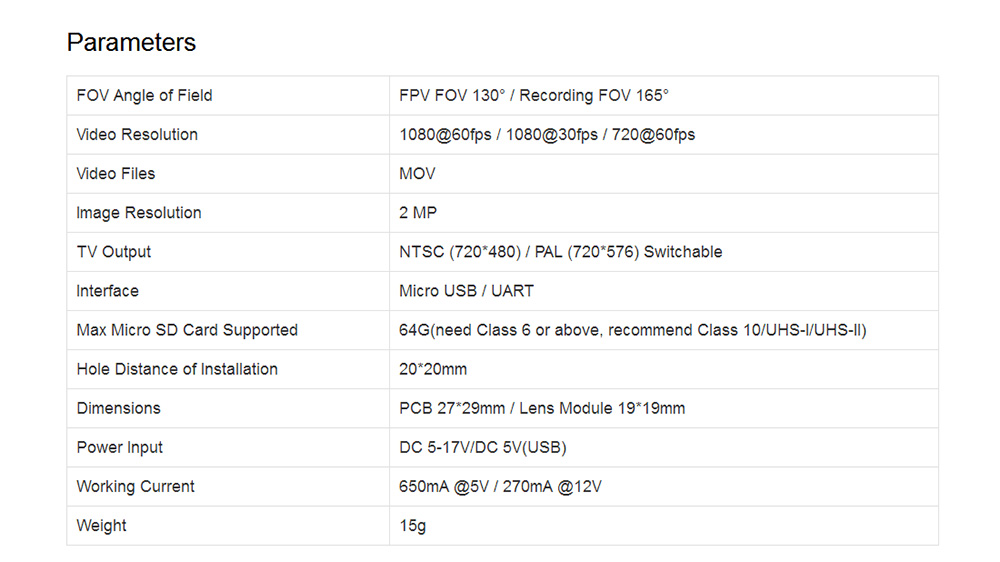The height and width of the screenshot is (562, 1000).
Task: Select the Micro USB / UART value
Action: click(x=466, y=291)
